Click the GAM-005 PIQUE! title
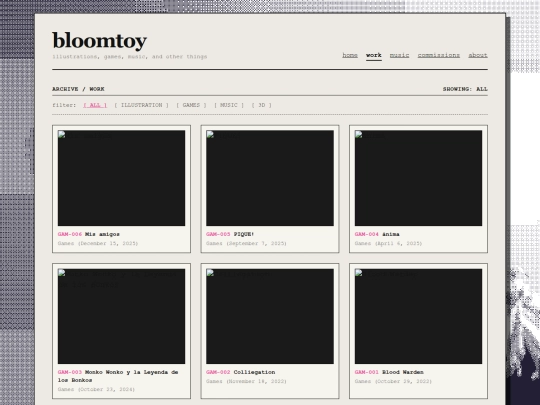540x405 pixels. [x=230, y=234]
